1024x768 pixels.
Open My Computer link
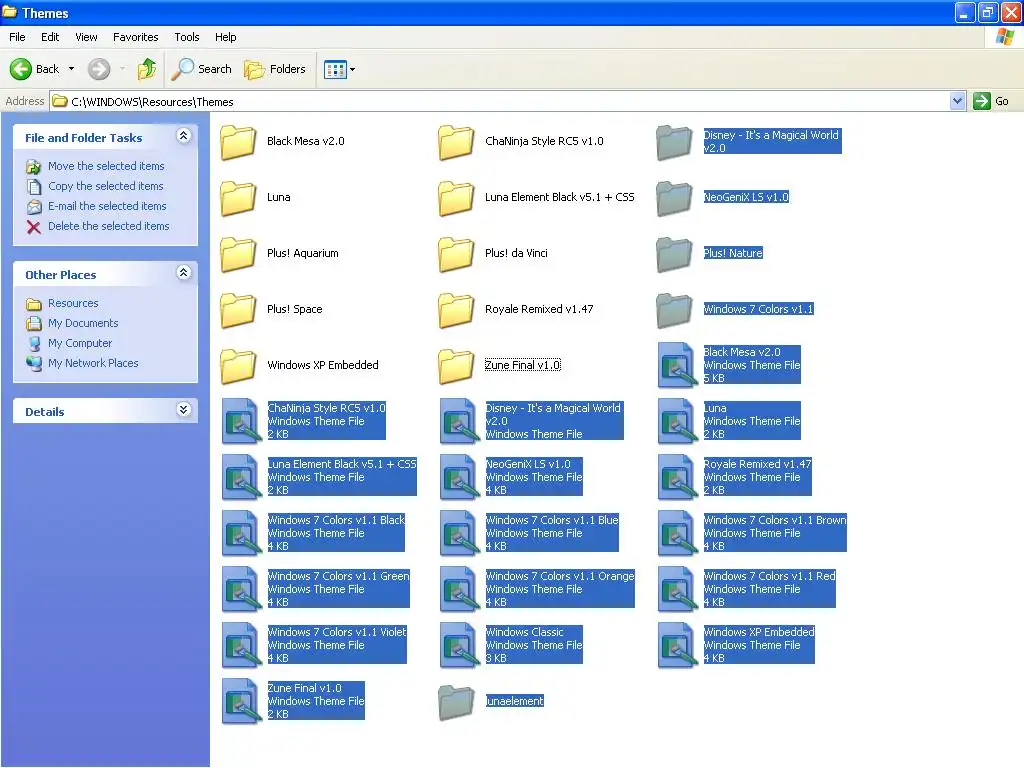click(80, 343)
